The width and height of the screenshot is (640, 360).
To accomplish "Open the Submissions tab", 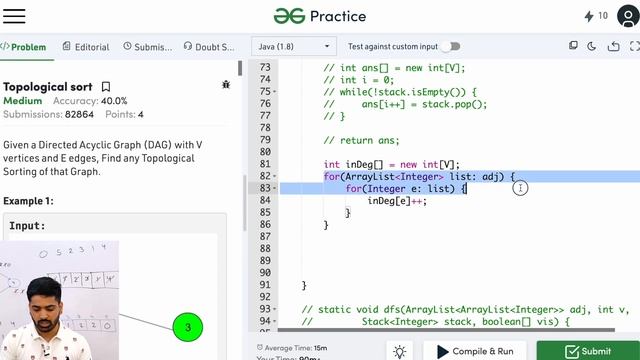I will click(148, 47).
